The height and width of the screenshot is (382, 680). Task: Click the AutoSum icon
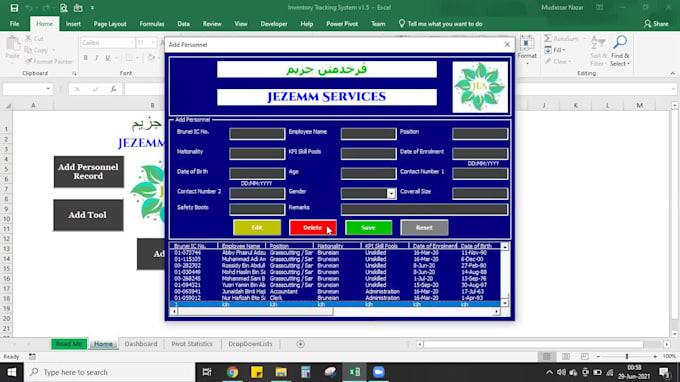pyautogui.click(x=548, y=39)
